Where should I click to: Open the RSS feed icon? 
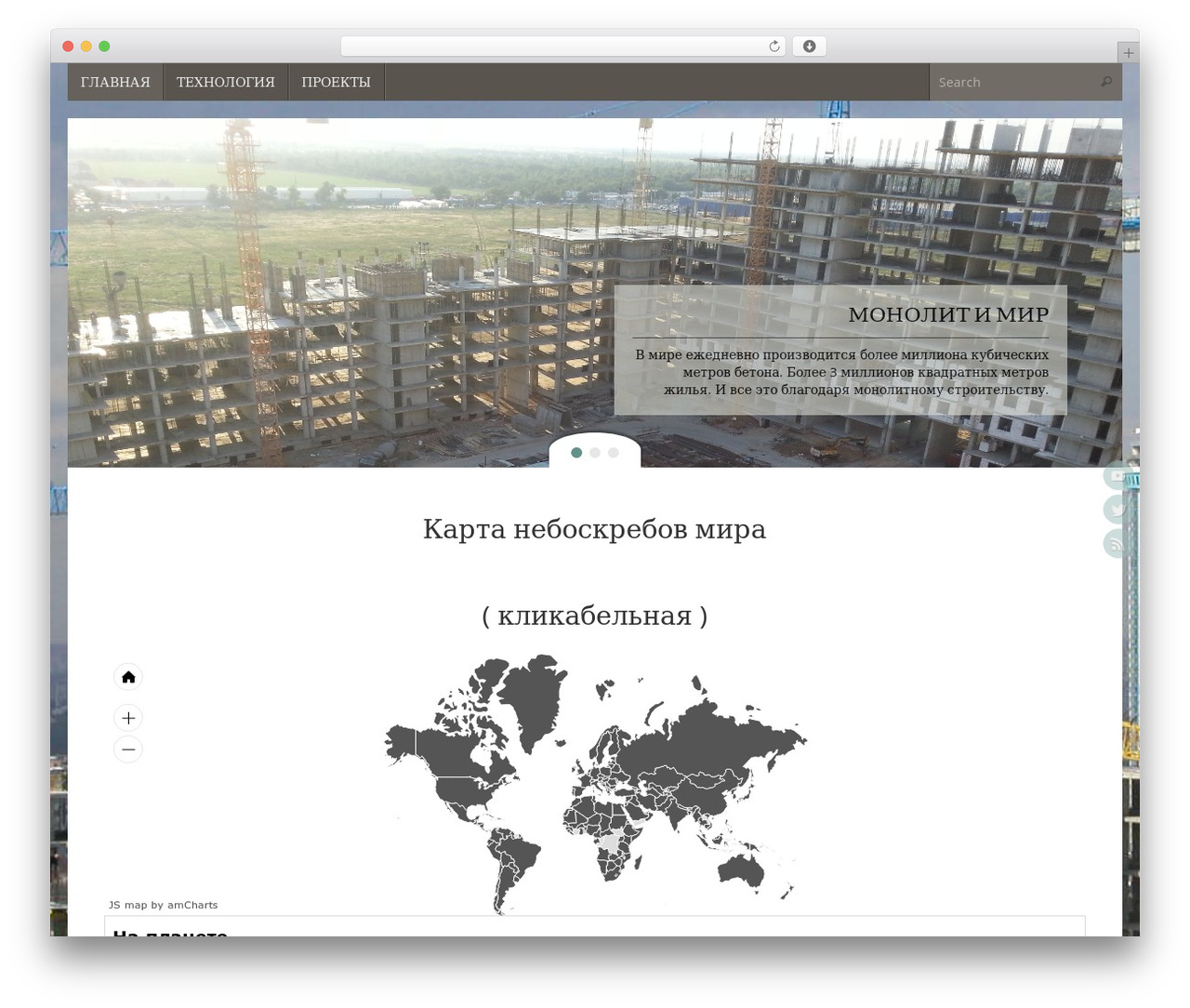point(1117,543)
